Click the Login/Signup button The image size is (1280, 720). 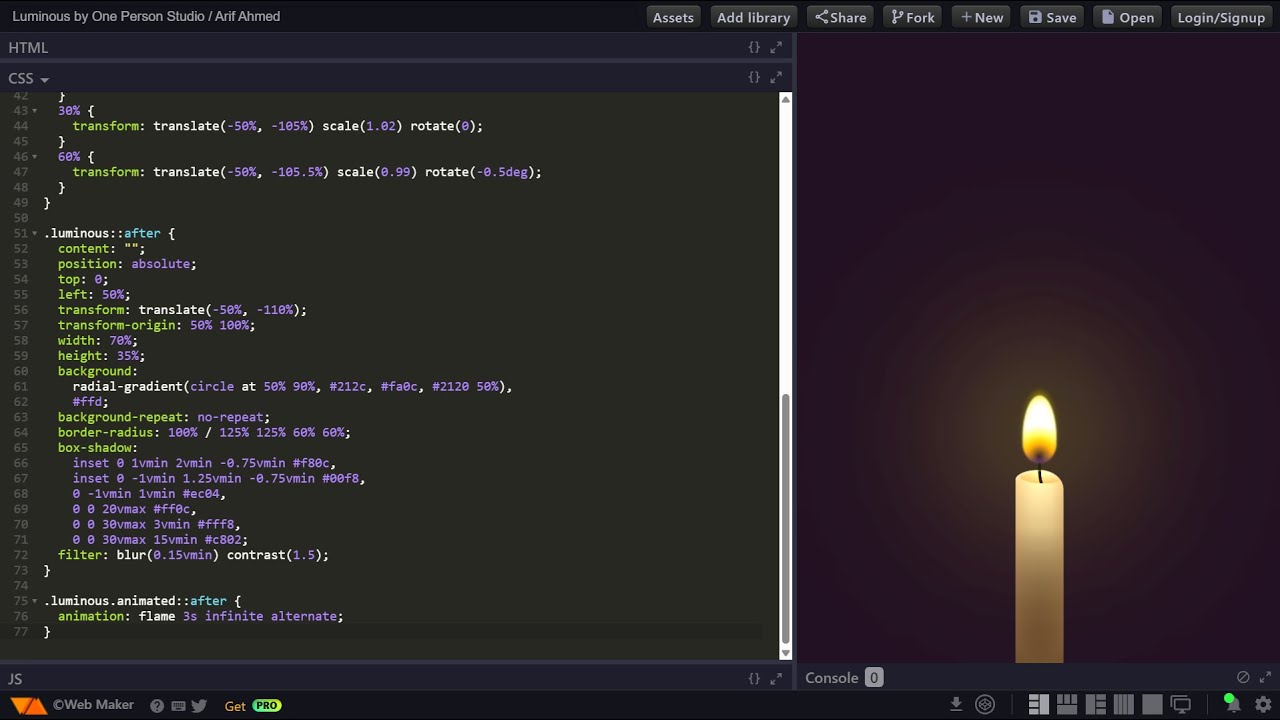[1221, 17]
